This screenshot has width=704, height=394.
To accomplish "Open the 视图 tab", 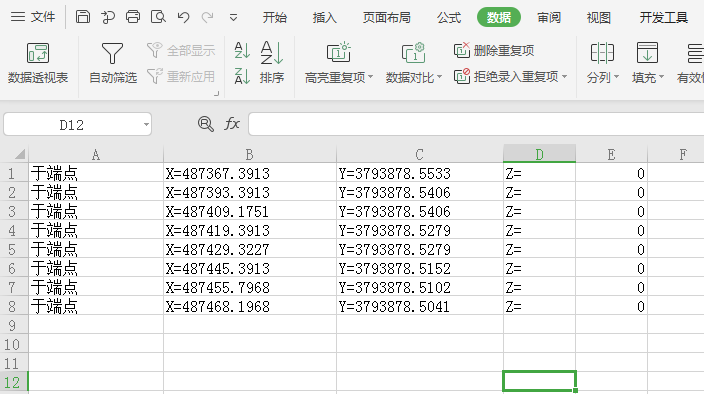I will point(598,18).
